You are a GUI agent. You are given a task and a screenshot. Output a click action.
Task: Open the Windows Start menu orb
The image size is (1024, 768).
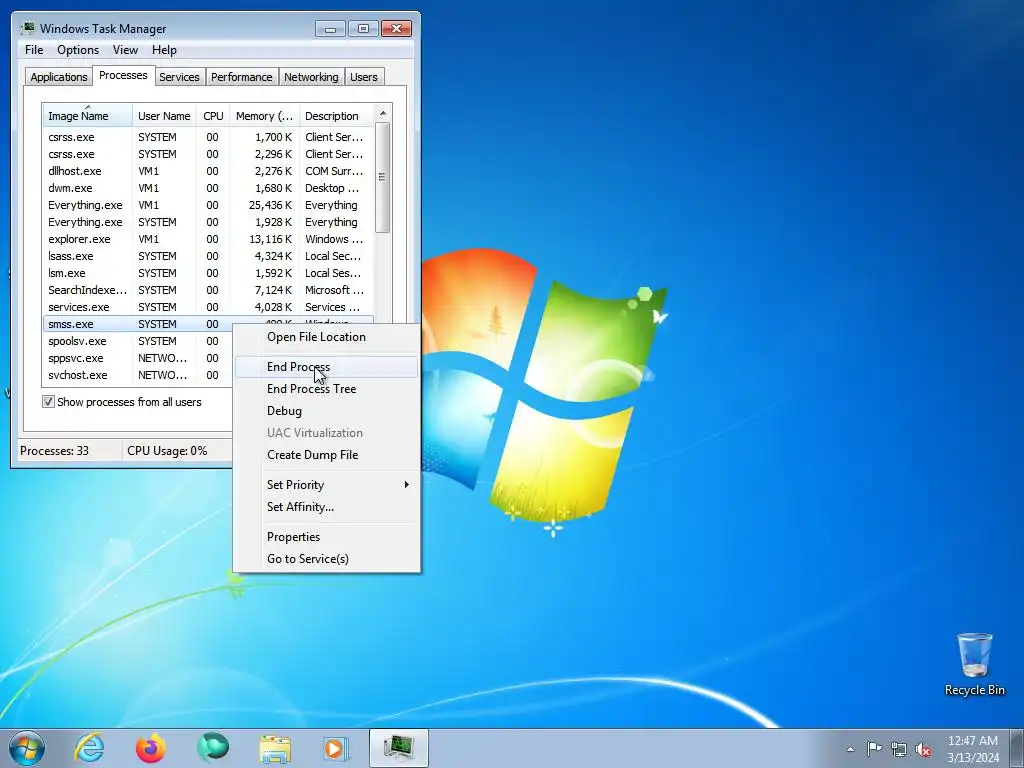27,748
